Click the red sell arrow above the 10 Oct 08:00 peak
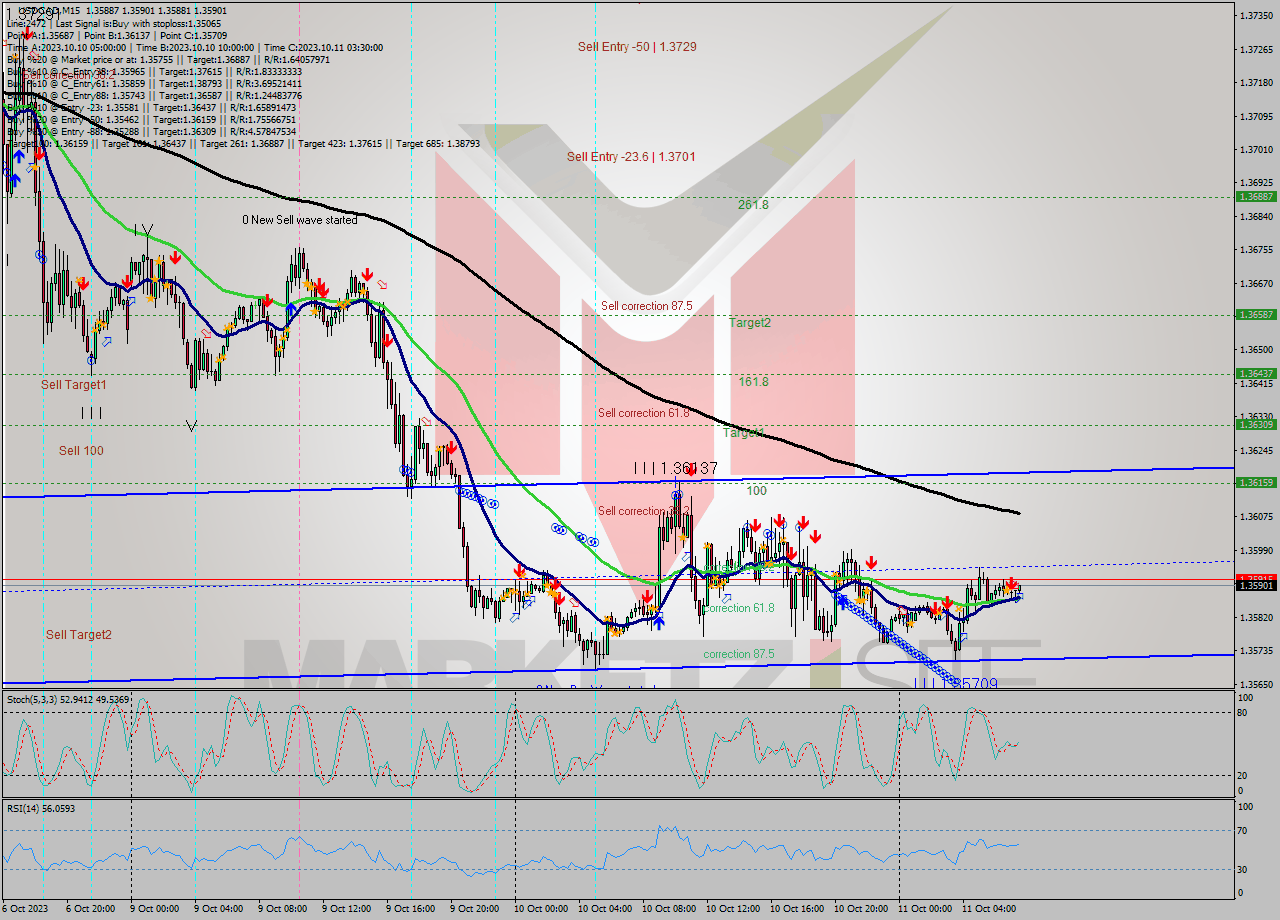This screenshot has height=920, width=1280. [692, 469]
